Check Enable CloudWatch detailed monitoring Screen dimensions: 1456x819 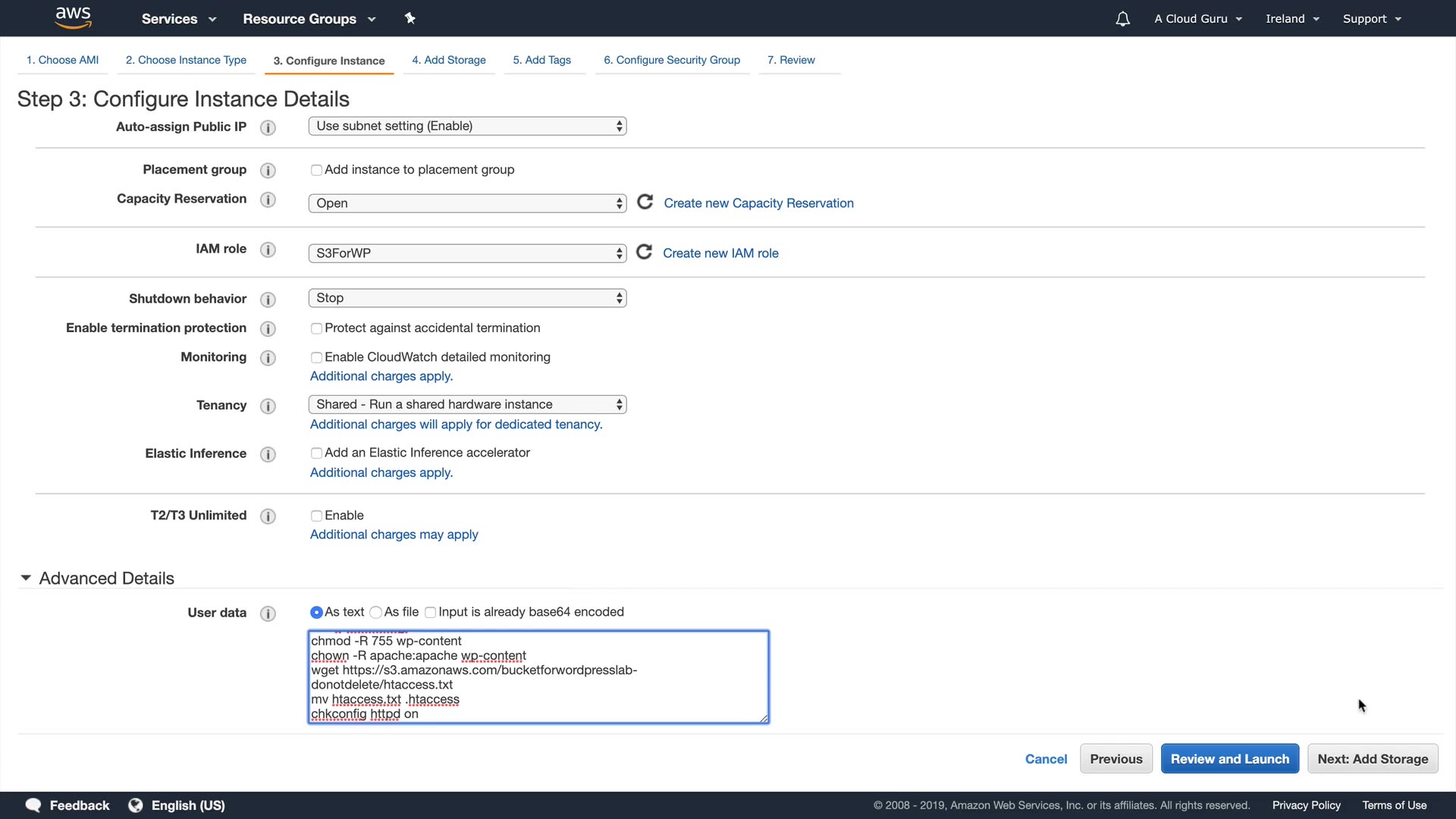(316, 357)
